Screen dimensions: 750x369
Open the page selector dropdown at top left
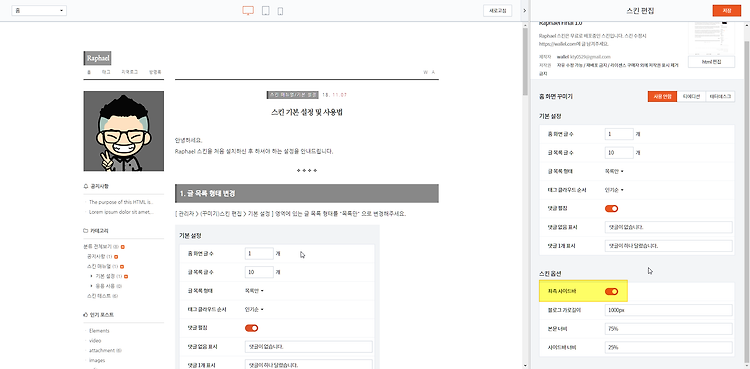(x=39, y=11)
